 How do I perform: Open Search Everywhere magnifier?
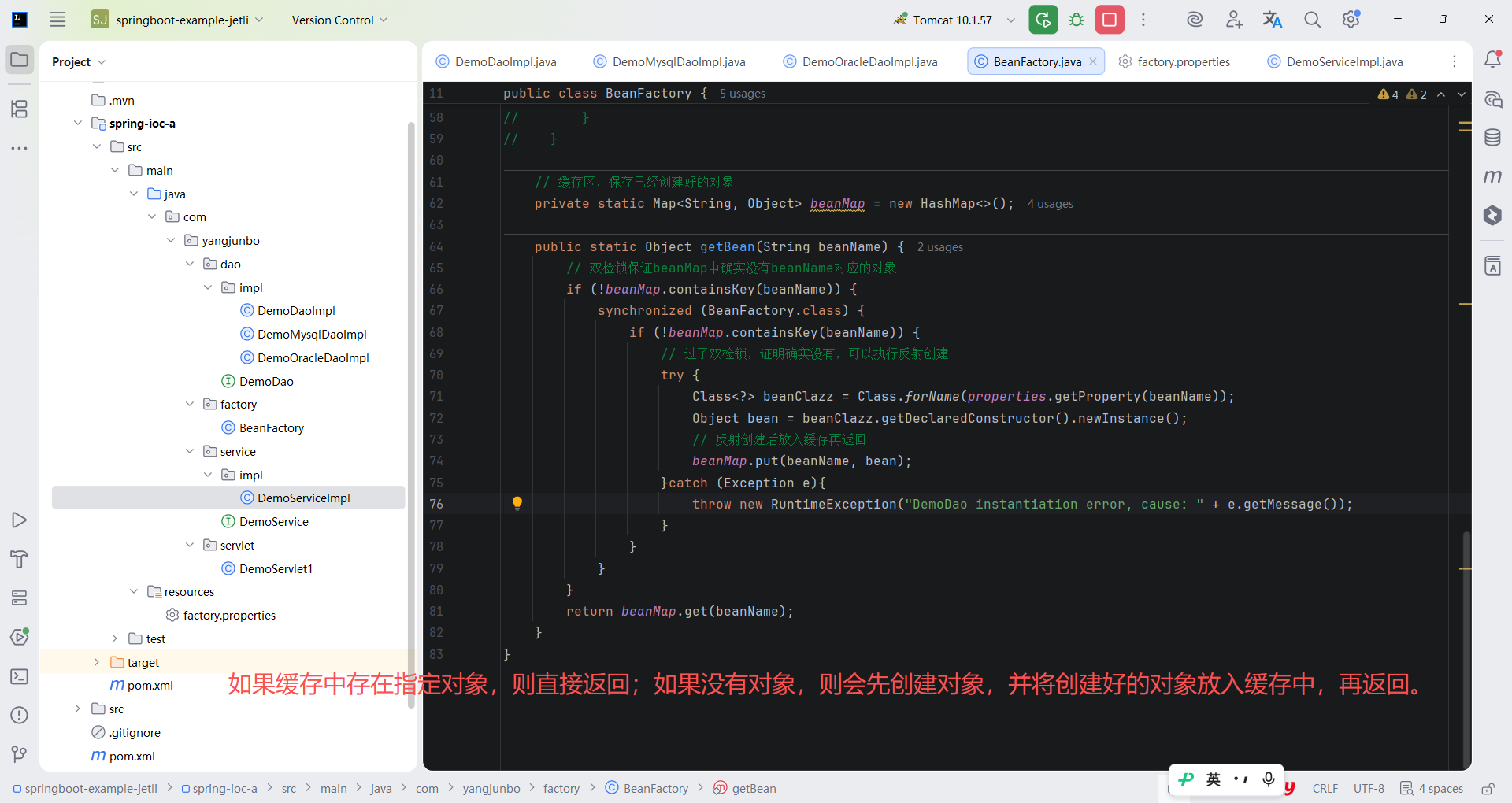pos(1312,20)
